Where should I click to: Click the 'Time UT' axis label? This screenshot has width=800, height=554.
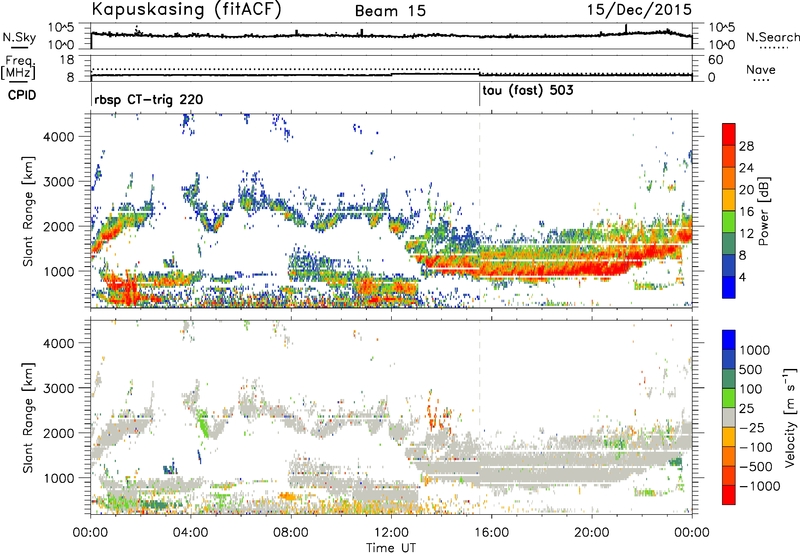pyautogui.click(x=391, y=547)
